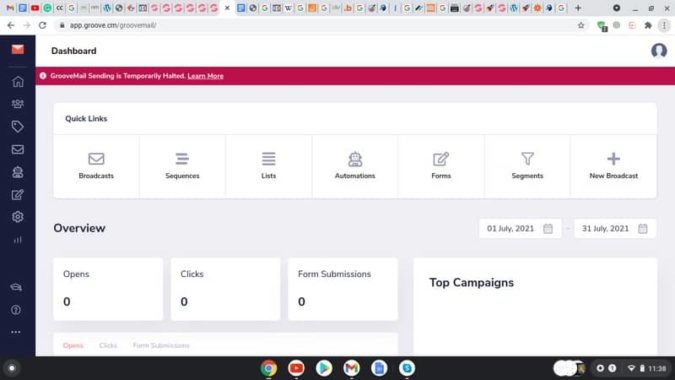Screen dimensions: 675x380
Task: Open sidebar Automations robot icon
Action: [x=18, y=172]
